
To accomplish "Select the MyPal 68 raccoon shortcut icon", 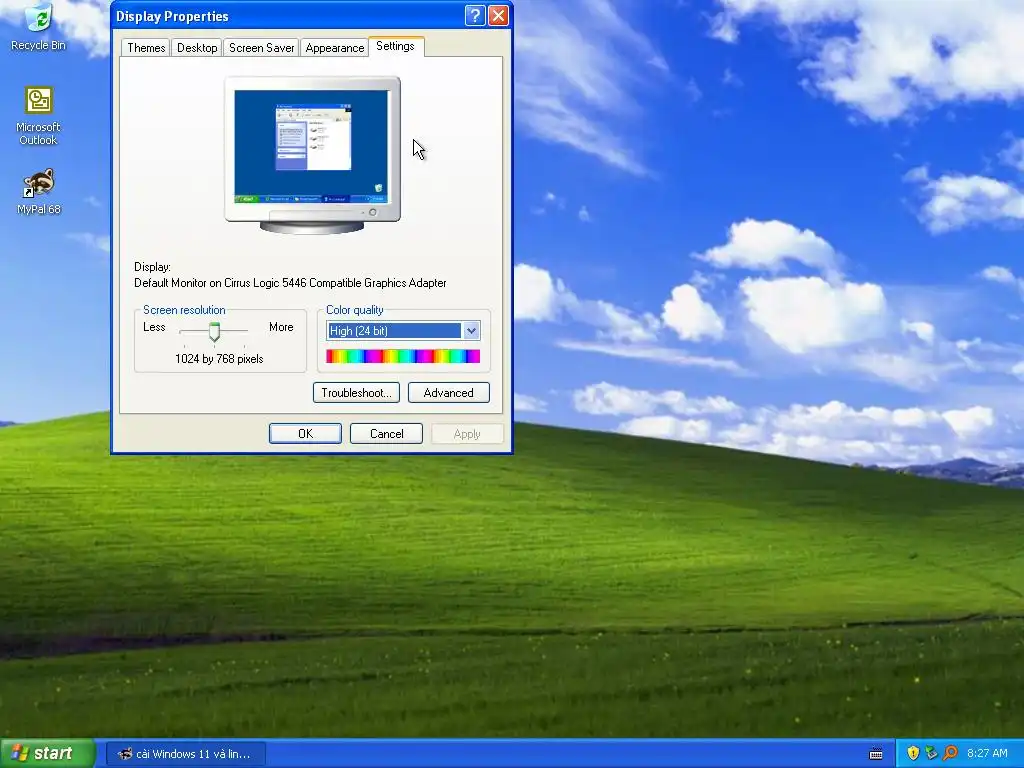I will click(39, 191).
